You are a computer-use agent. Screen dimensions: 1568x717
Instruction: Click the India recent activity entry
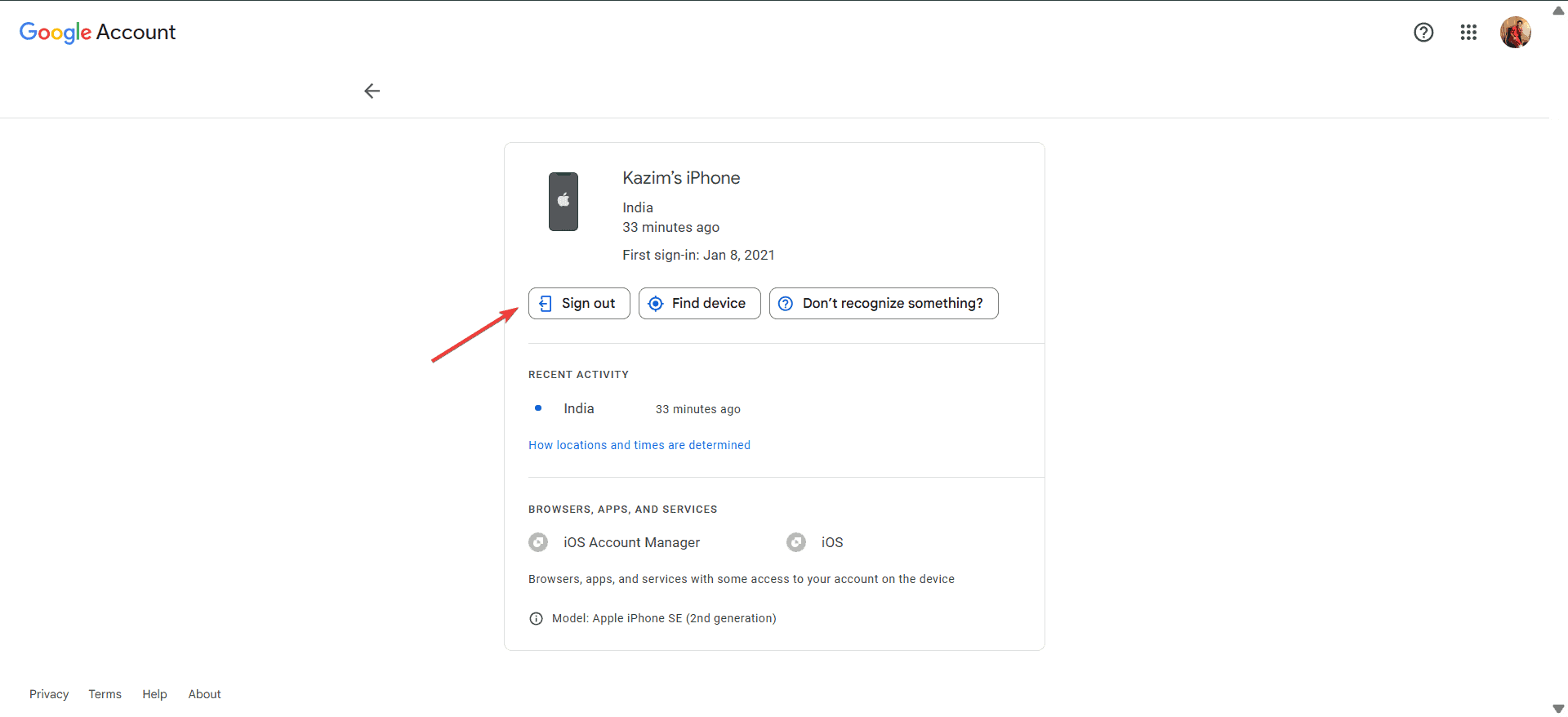(x=579, y=408)
